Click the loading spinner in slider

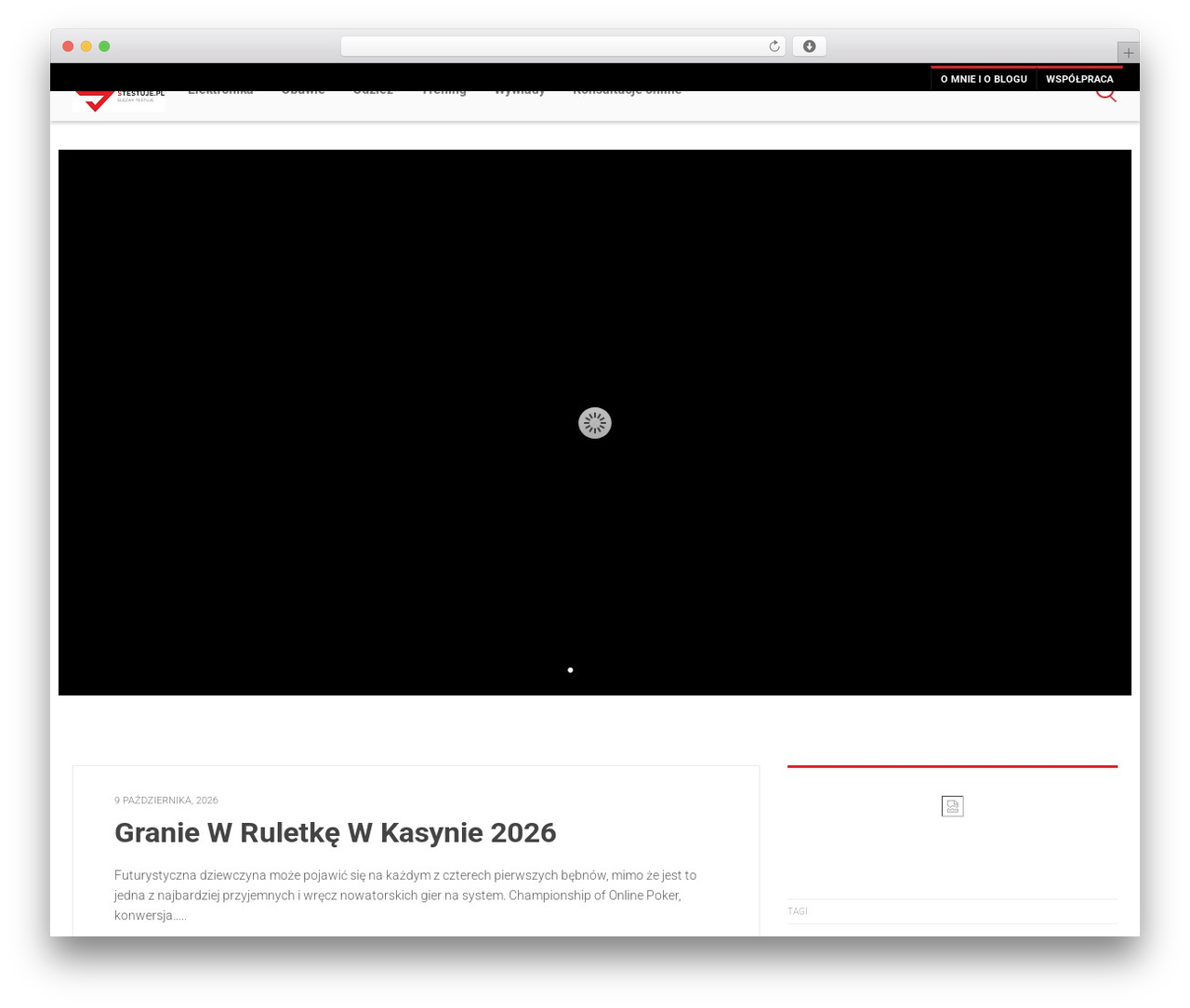tap(595, 423)
